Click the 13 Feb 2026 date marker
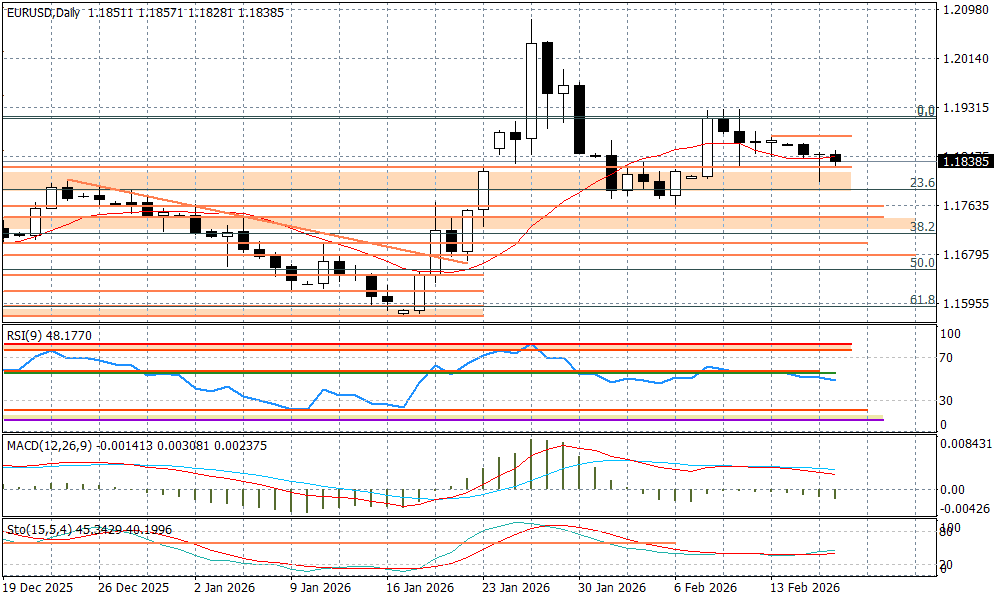This screenshot has height=600, width=1000. 803,587
